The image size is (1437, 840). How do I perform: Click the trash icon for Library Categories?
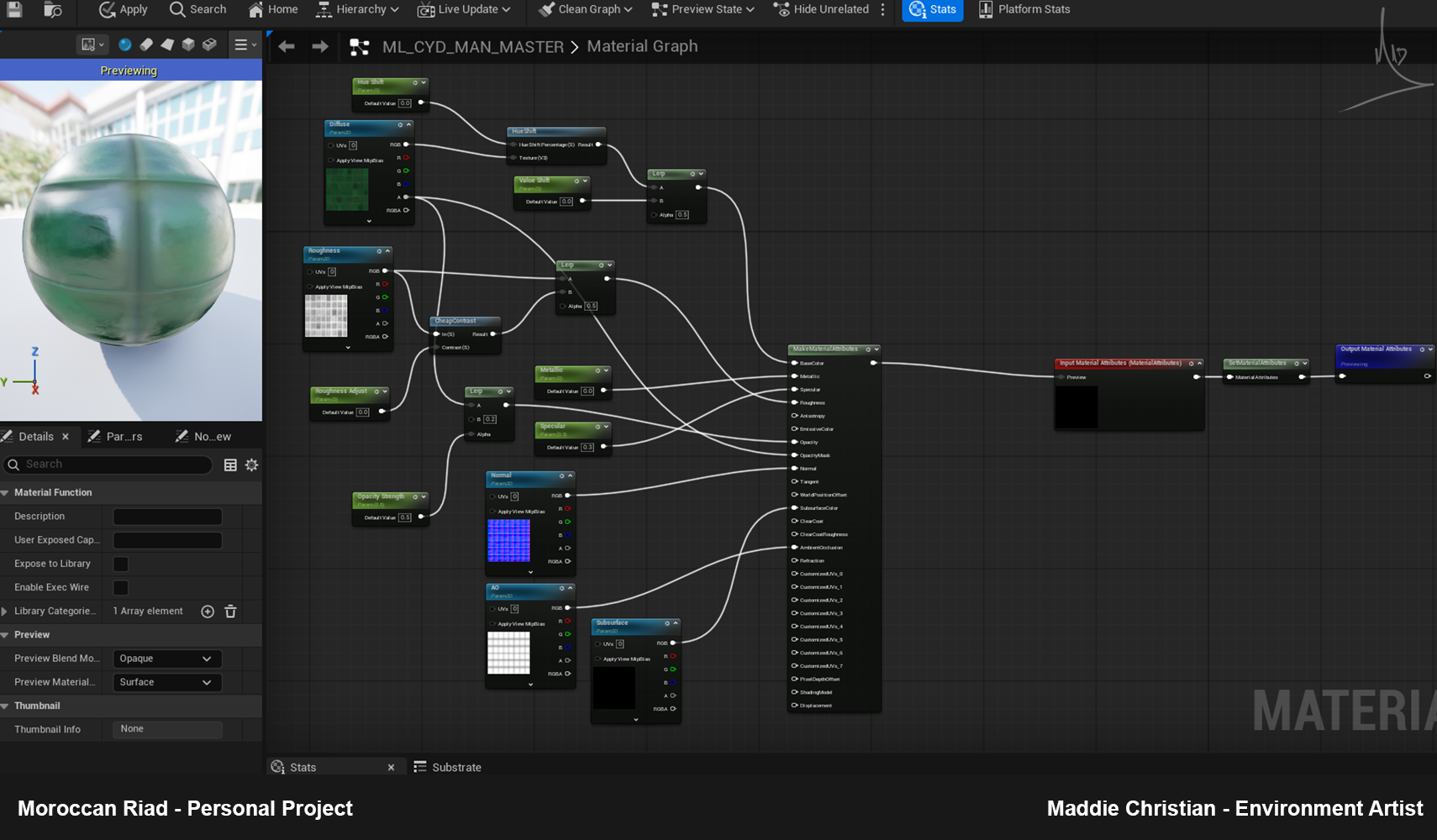coord(230,612)
